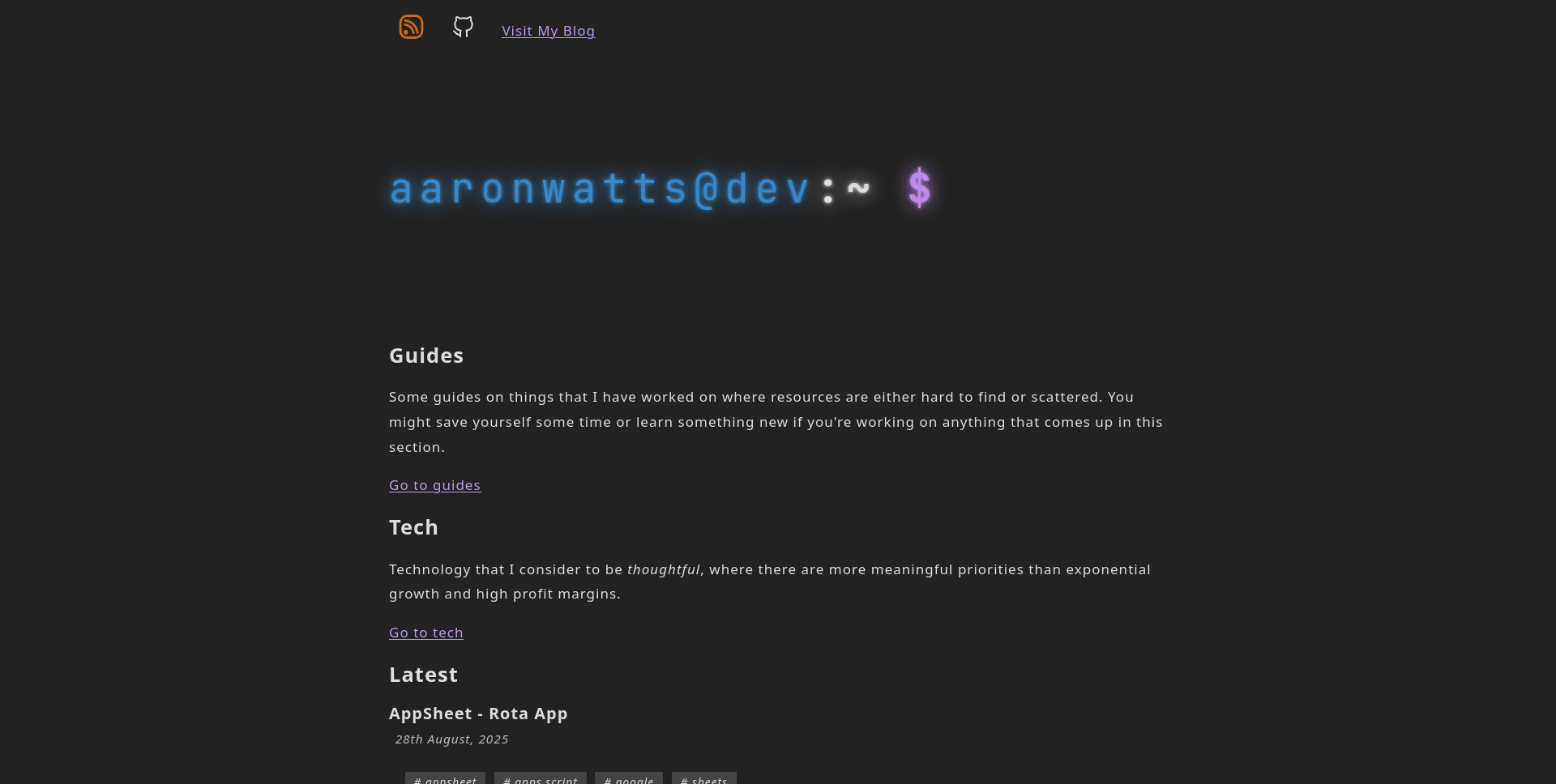
Task: Select the Guides section heading
Action: tap(426, 356)
